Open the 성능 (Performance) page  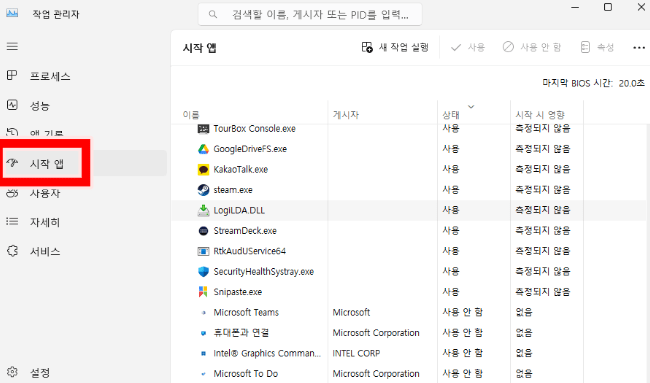click(40, 105)
